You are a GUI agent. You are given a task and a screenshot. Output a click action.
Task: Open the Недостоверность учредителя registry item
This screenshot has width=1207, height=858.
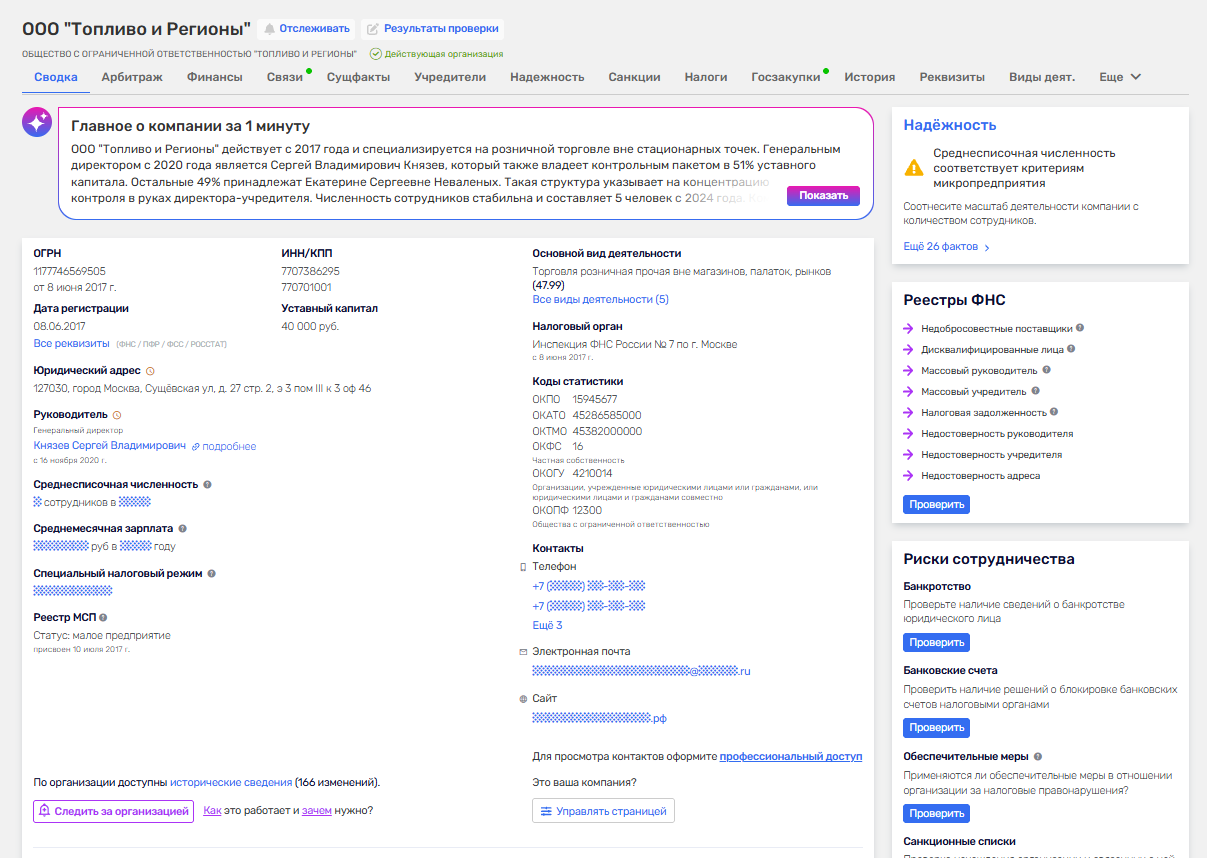click(991, 455)
